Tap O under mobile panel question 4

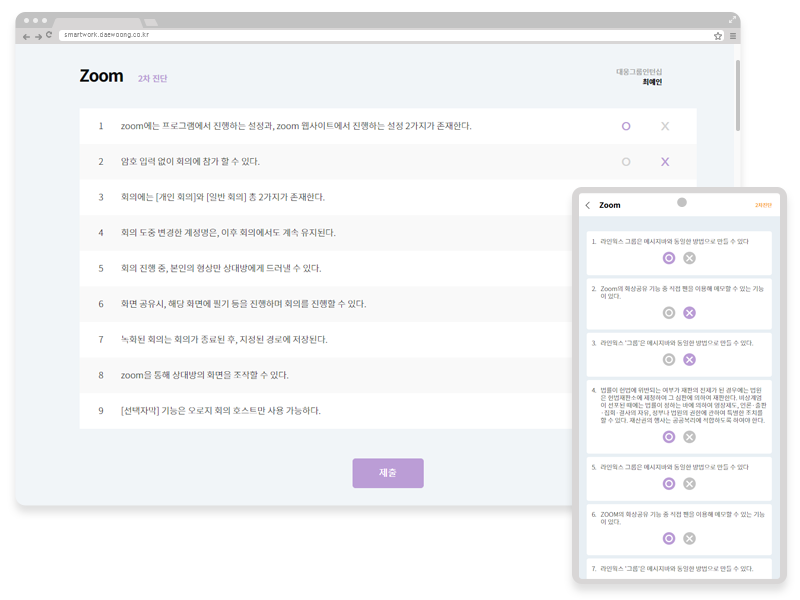coord(669,437)
